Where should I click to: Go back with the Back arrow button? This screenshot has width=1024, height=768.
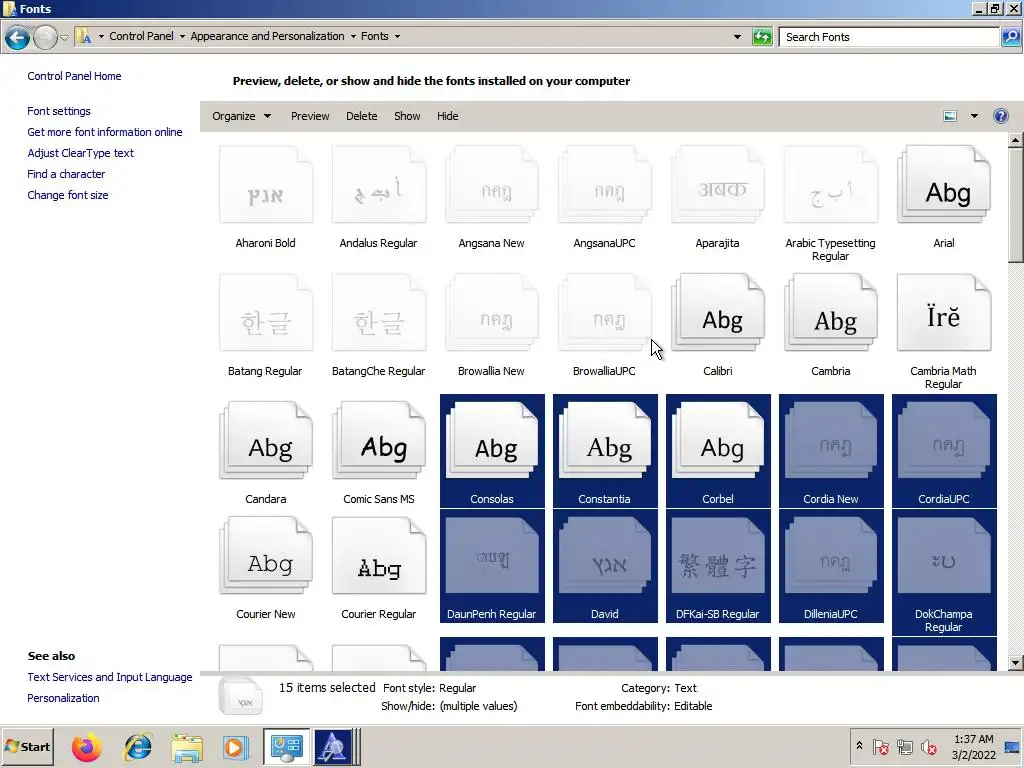coord(18,37)
